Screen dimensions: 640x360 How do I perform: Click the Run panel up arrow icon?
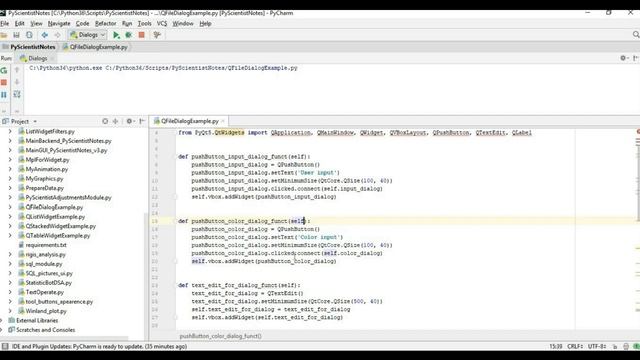click(x=17, y=70)
